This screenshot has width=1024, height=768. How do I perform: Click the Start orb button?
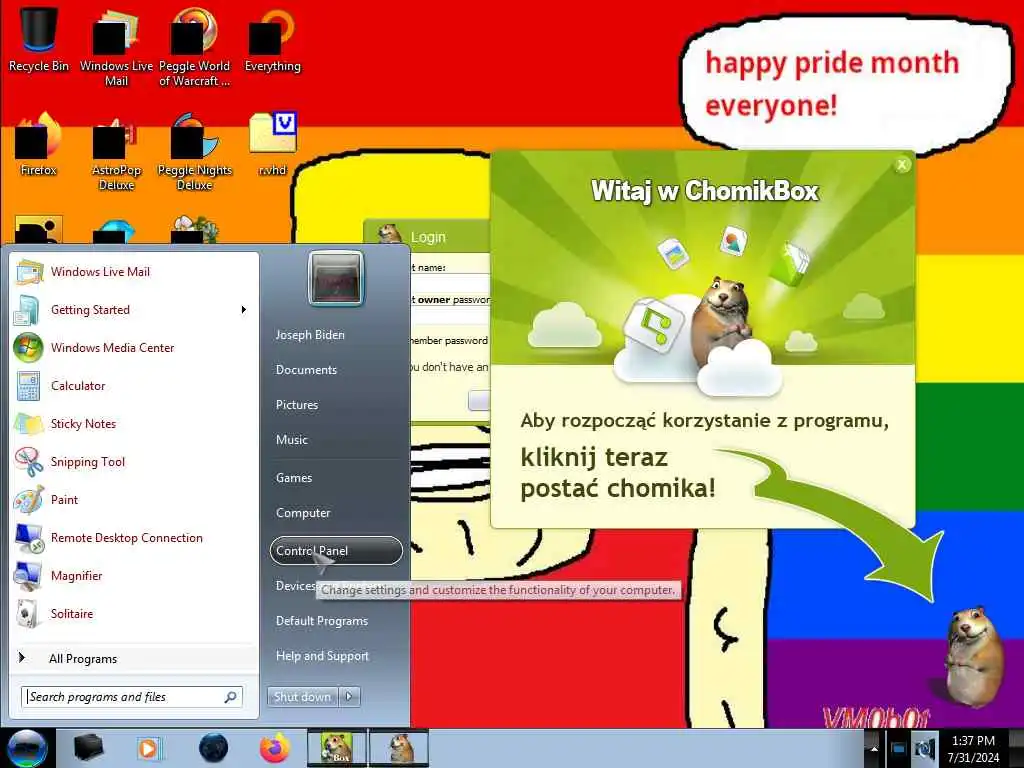click(x=27, y=748)
